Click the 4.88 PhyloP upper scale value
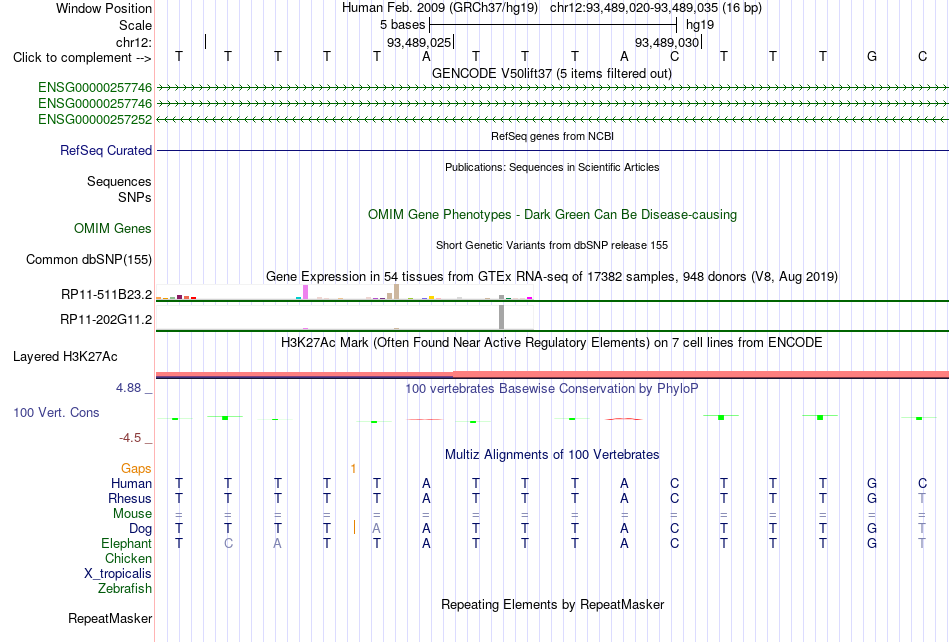 (128, 388)
